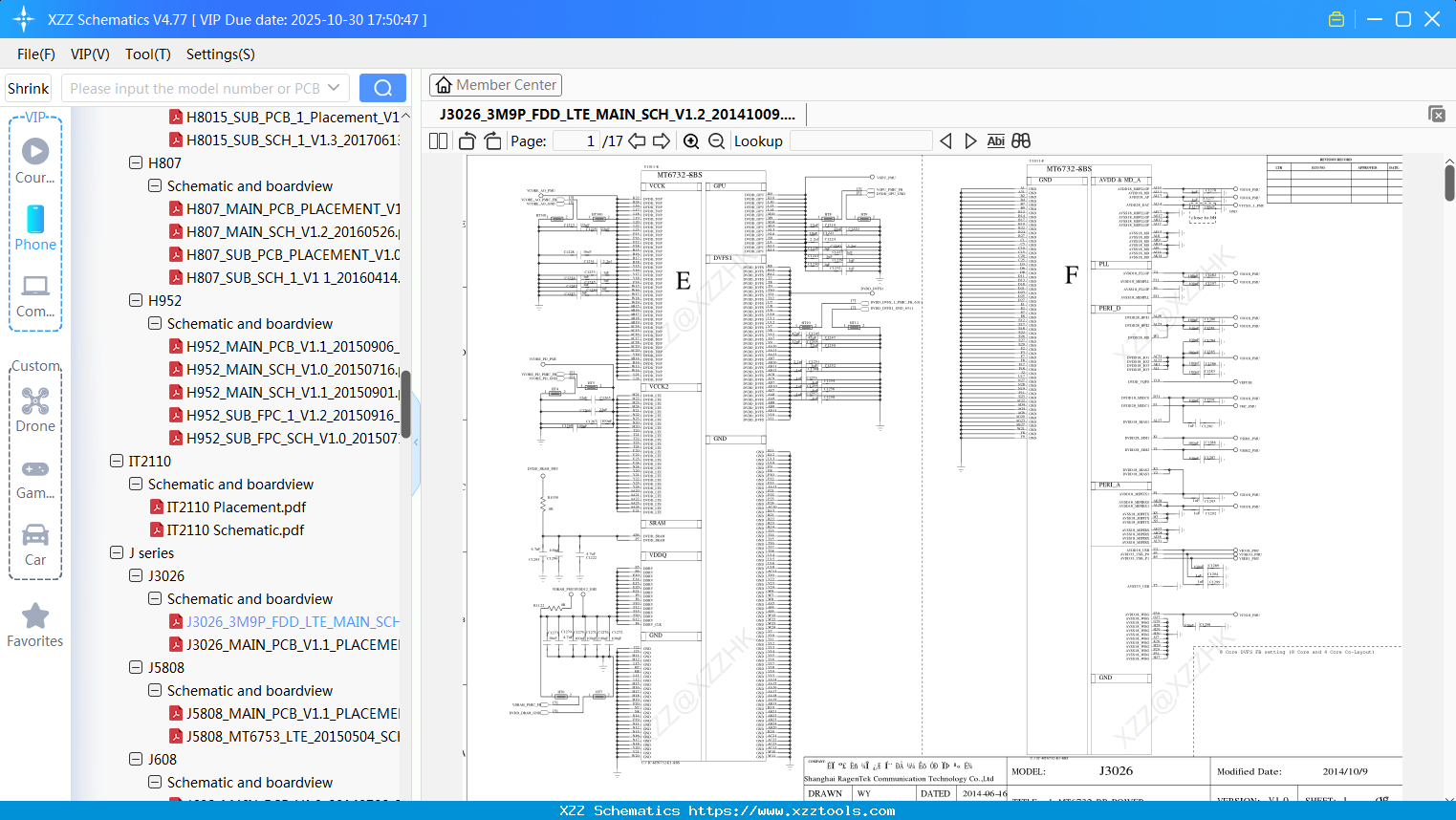Zoom in on the schematic page

coord(690,140)
